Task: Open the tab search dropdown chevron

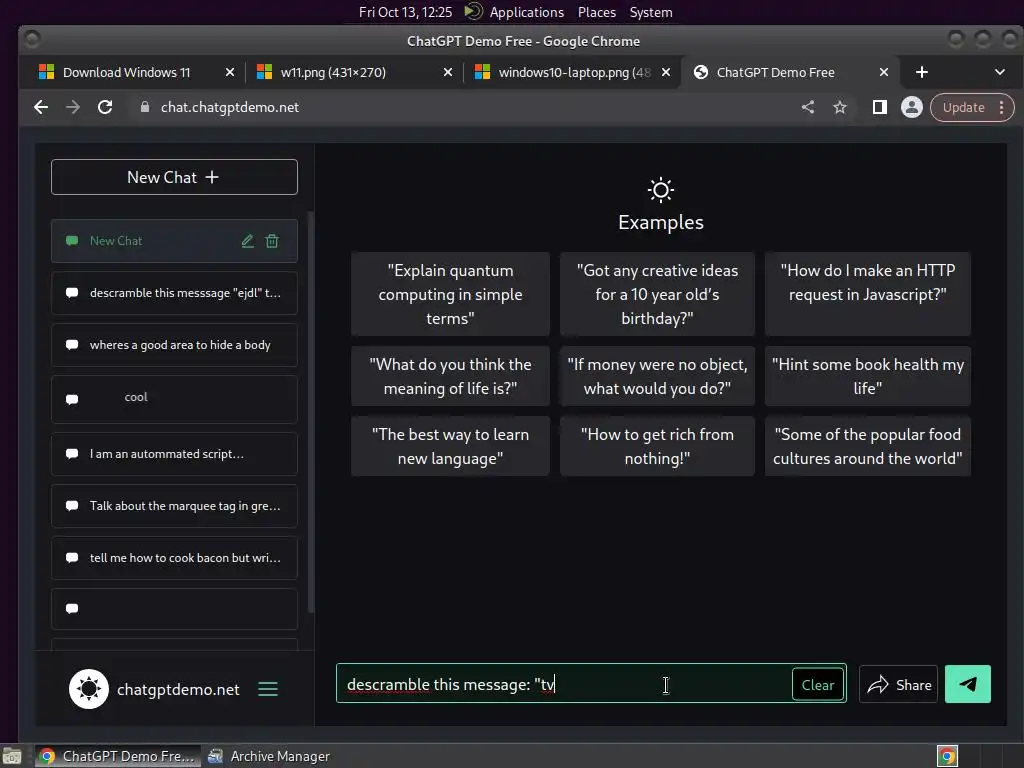Action: click(999, 72)
